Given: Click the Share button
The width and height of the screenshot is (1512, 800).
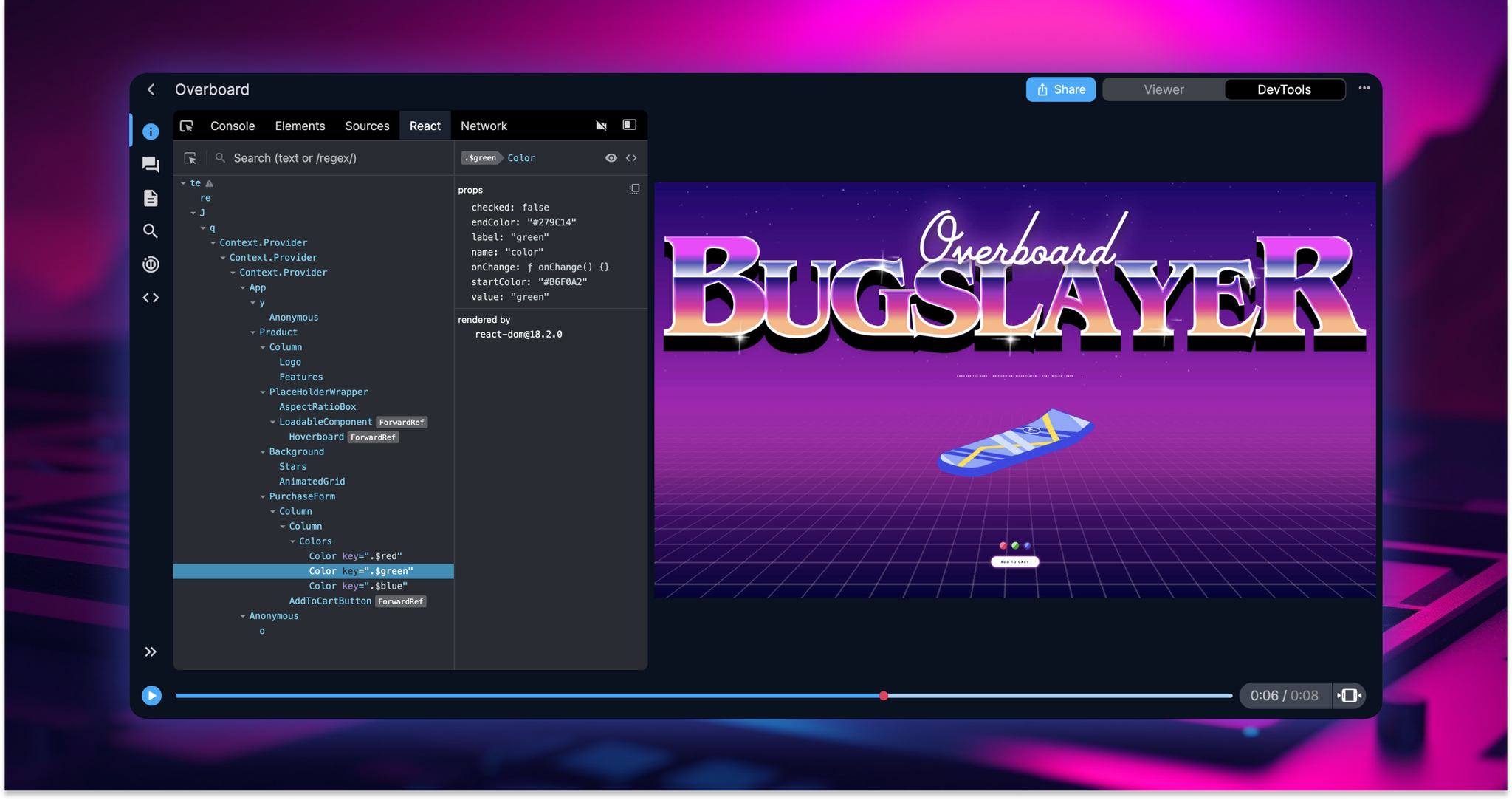Looking at the screenshot, I should pos(1061,89).
